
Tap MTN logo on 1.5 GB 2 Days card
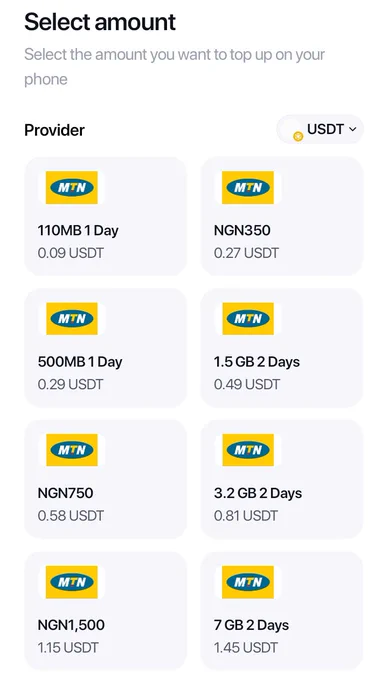[248, 319]
